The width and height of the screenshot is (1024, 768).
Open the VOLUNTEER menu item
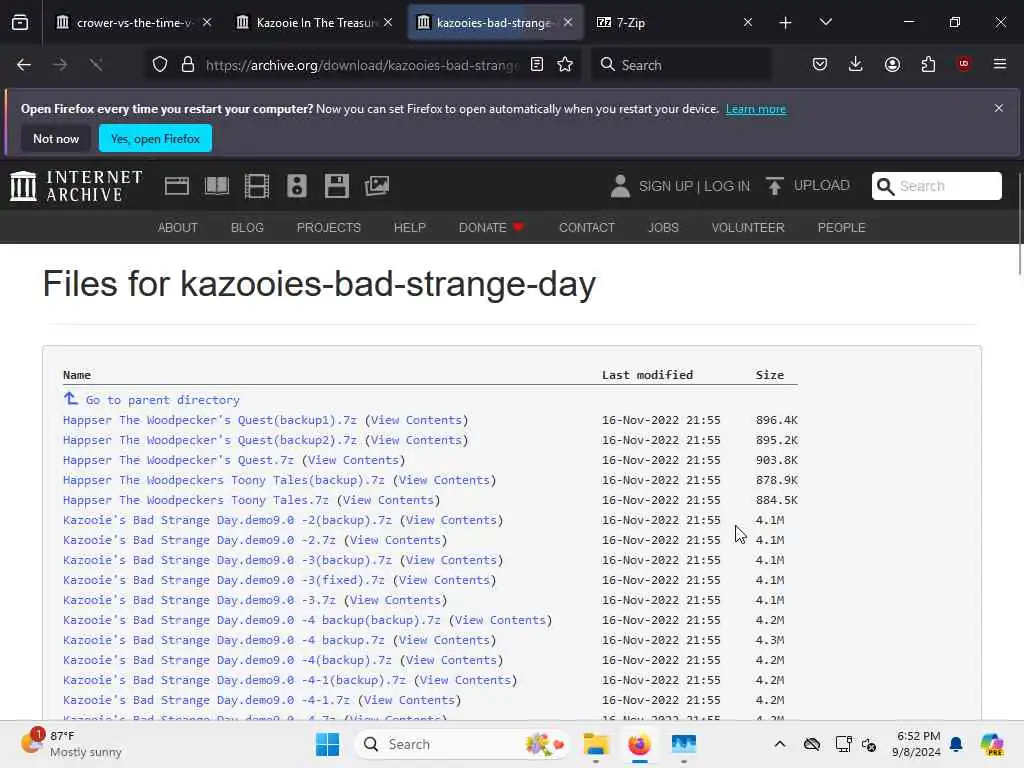coord(748,227)
